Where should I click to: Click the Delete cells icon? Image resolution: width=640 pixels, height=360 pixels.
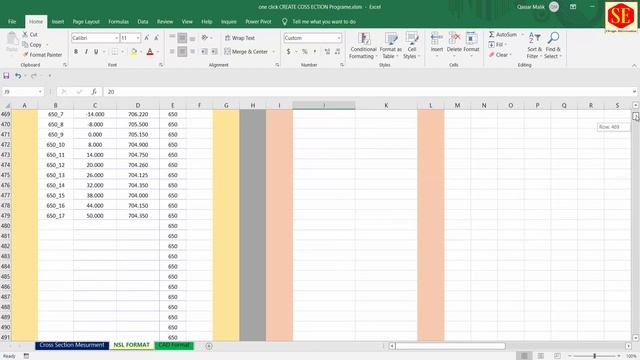pos(454,38)
